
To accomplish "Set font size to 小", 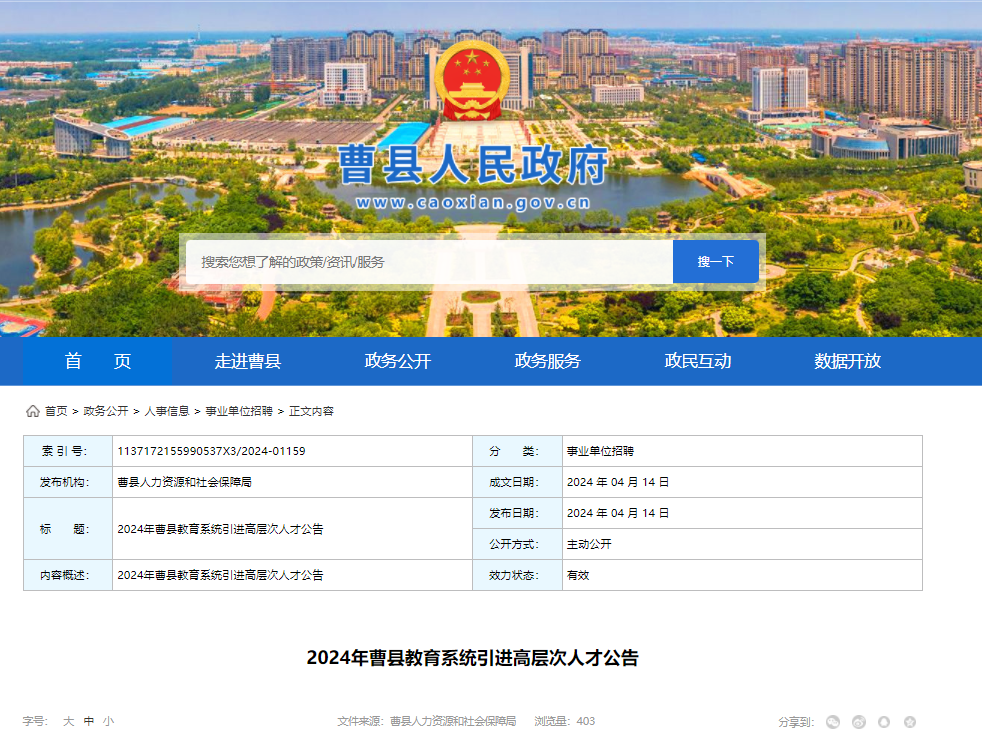I will 108,722.
